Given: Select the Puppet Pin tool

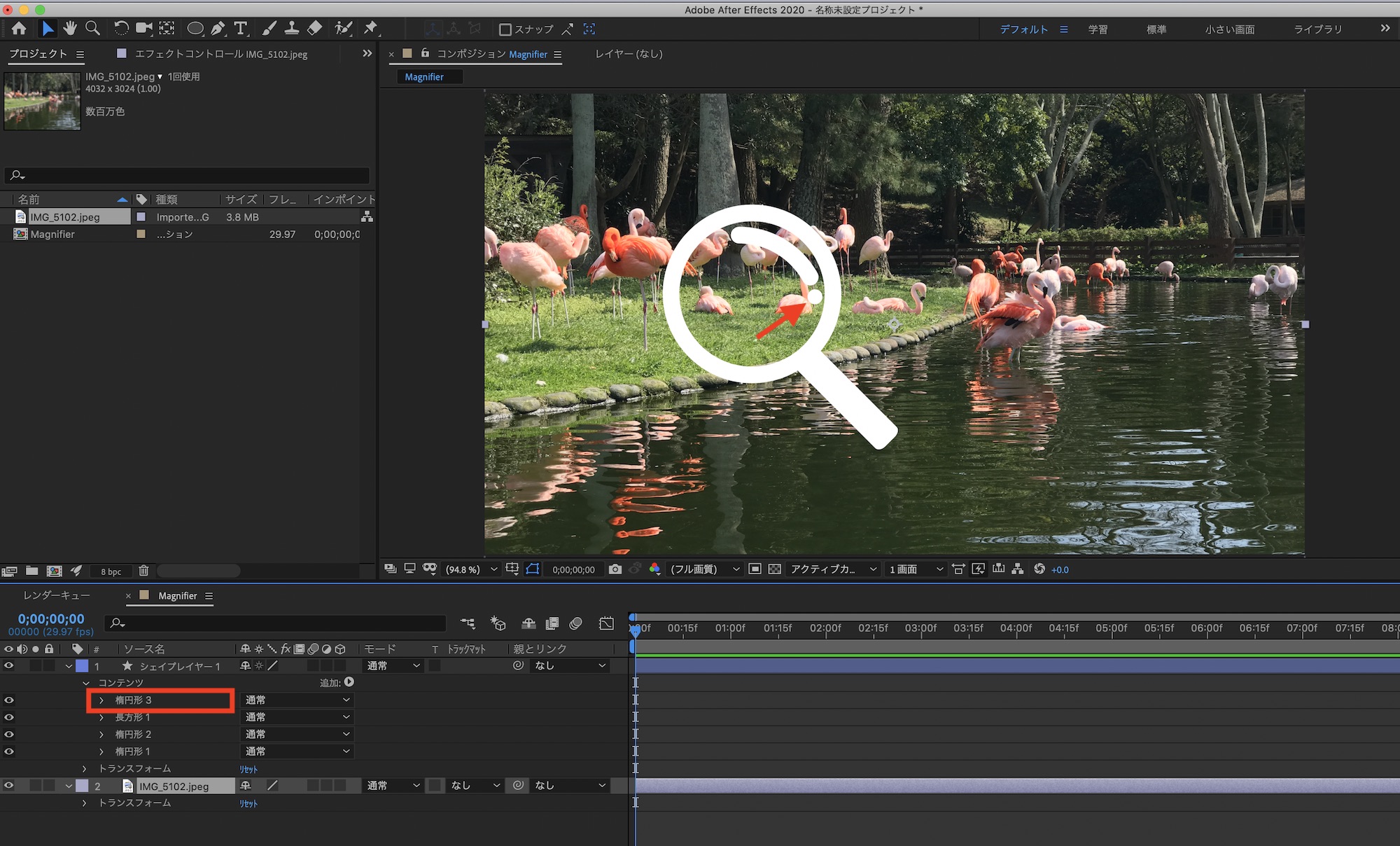Looking at the screenshot, I should click(371, 28).
